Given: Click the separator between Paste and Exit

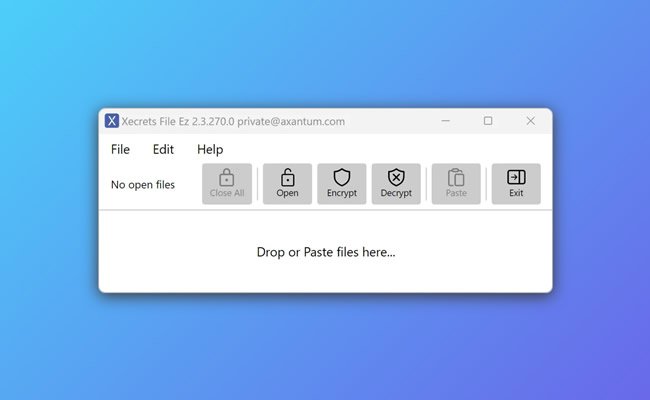Looking at the screenshot, I should tap(486, 184).
